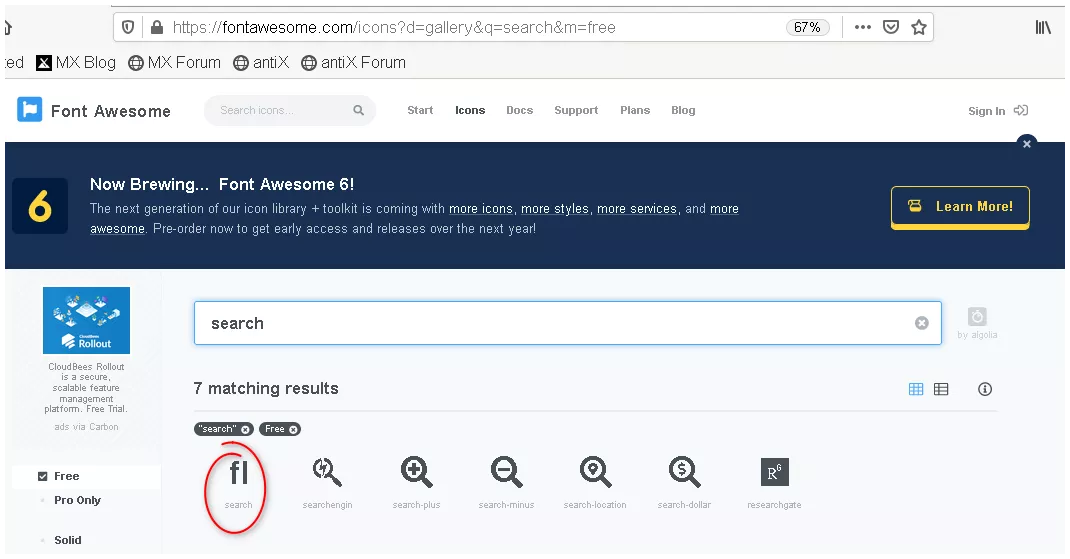Open MX Forum bookmark
This screenshot has width=1070, height=559.
(x=175, y=63)
